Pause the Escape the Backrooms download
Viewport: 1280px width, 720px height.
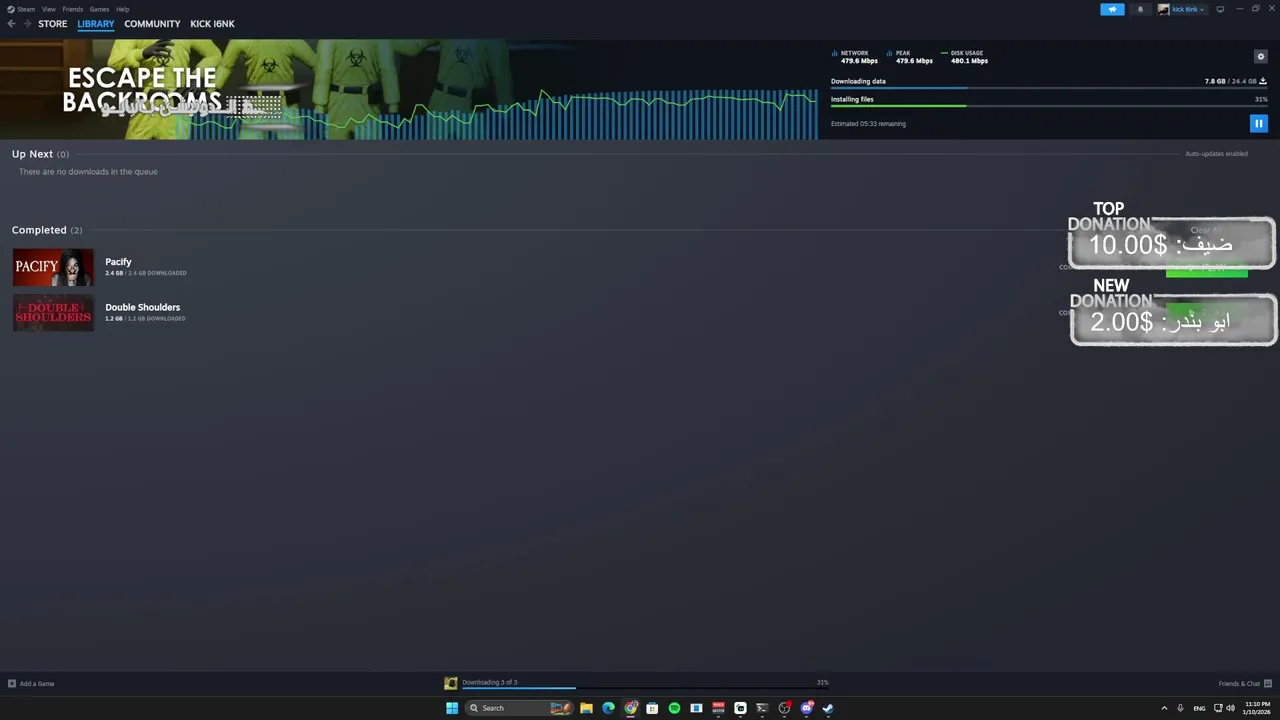tap(1259, 123)
